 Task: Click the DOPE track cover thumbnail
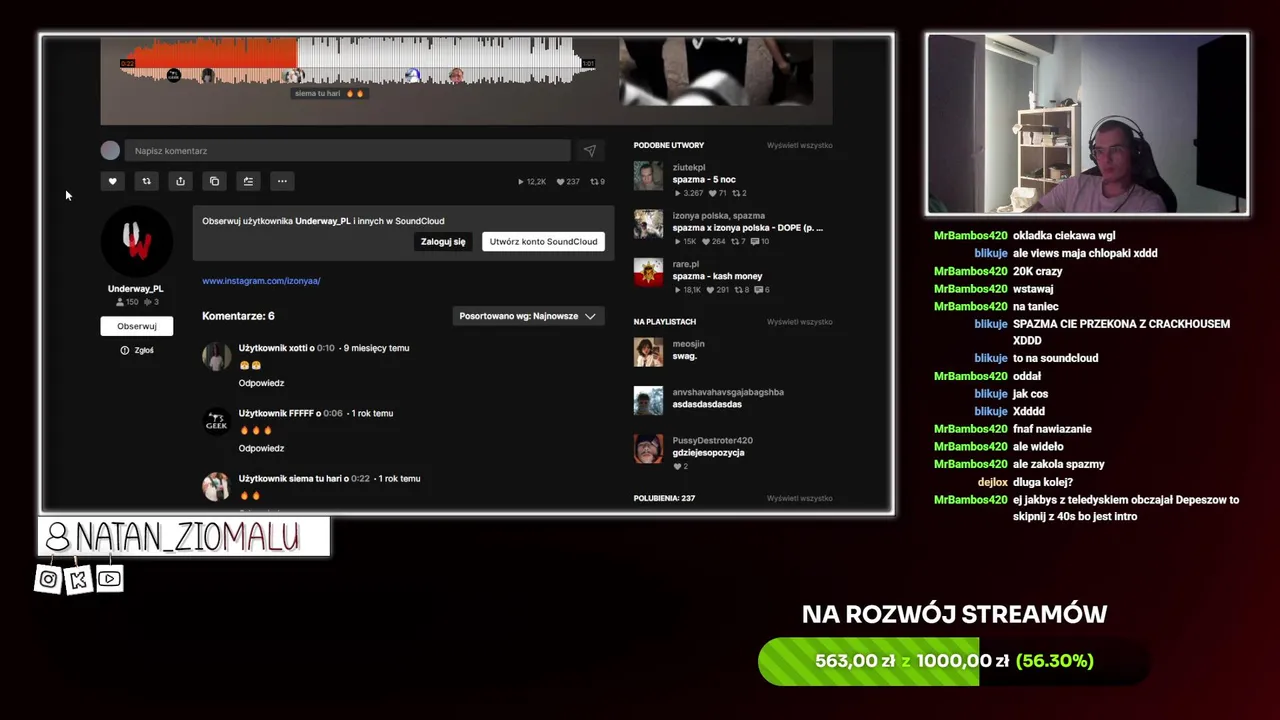click(648, 224)
